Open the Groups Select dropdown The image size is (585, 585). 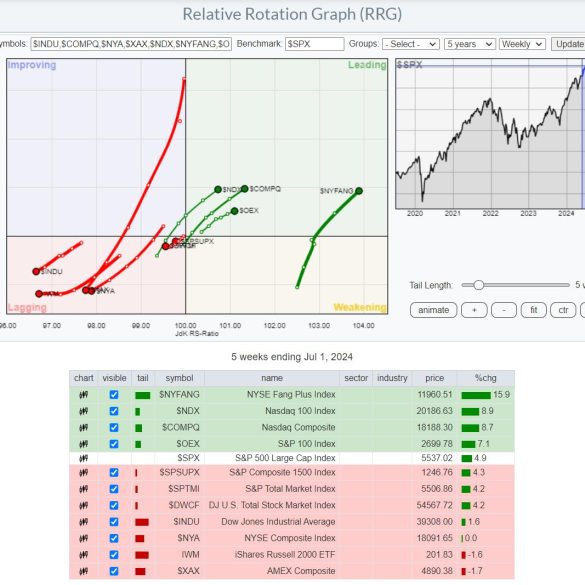coord(411,44)
